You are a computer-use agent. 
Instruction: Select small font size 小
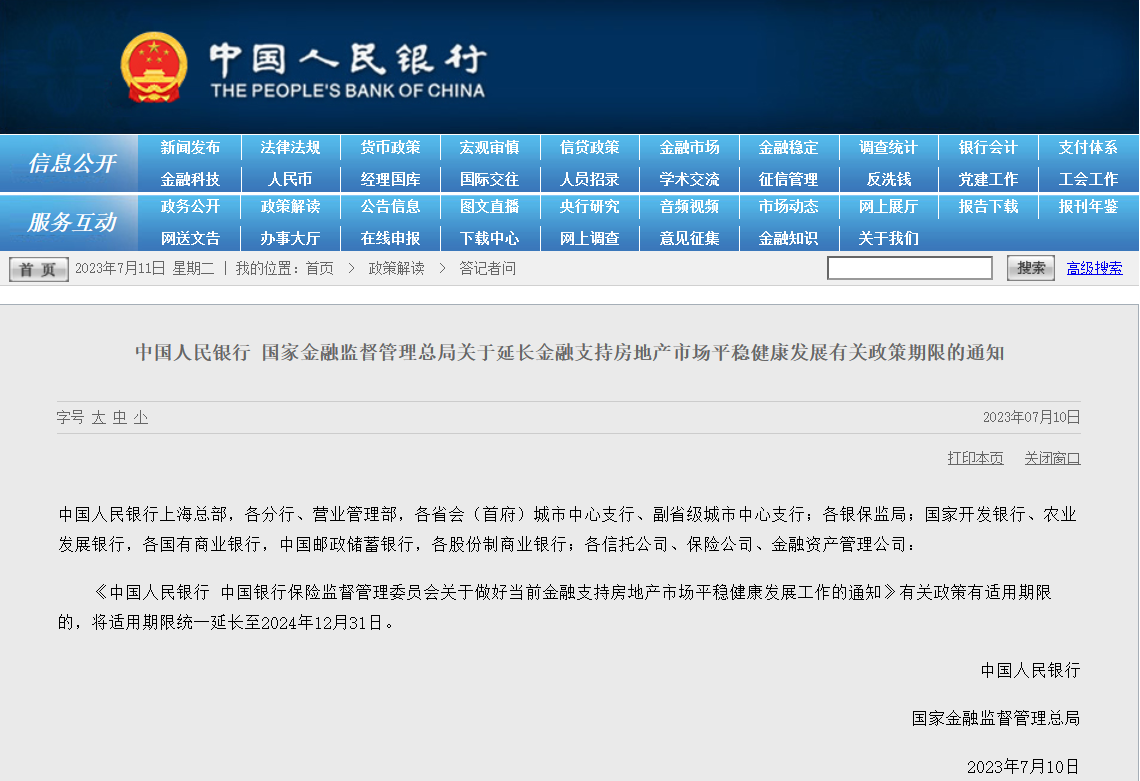[x=141, y=417]
